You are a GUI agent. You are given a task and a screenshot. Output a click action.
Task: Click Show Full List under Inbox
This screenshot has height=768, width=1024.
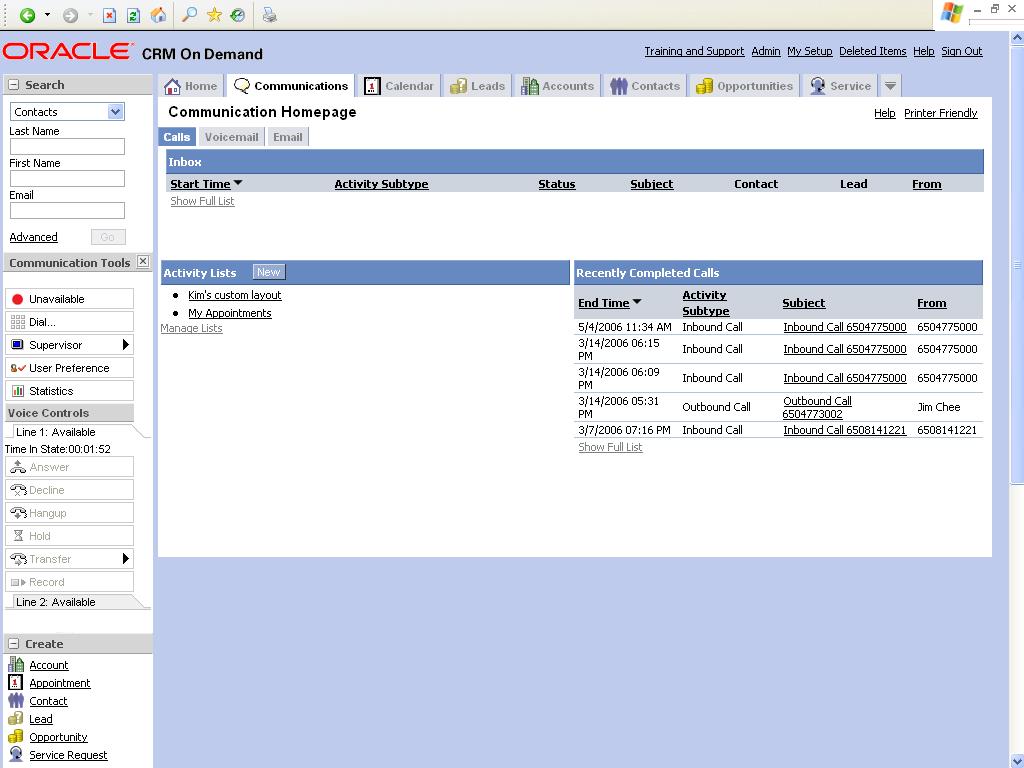202,201
